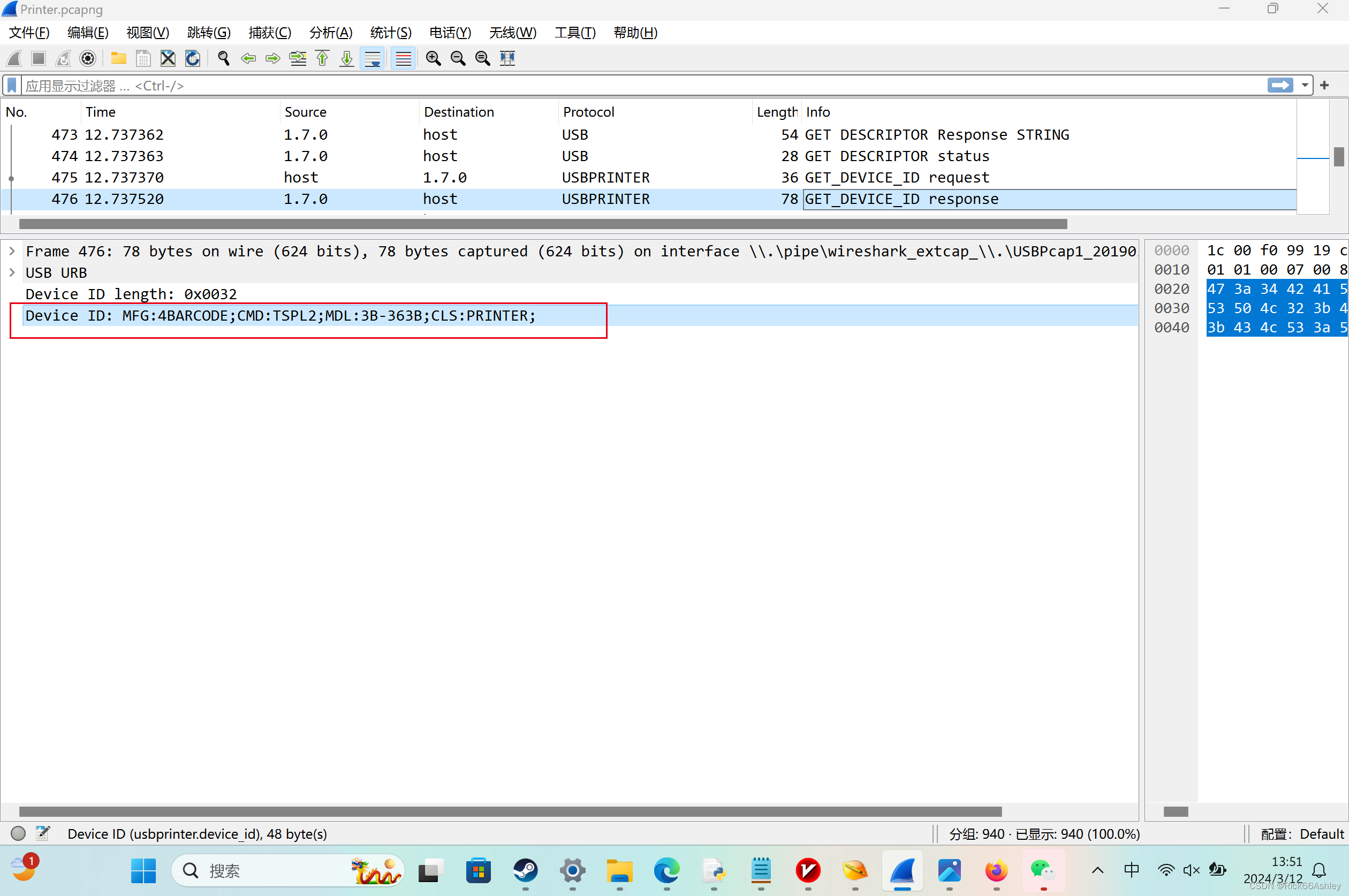Image resolution: width=1349 pixels, height=896 pixels.
Task: Close the capture file via X icon
Action: (x=168, y=58)
